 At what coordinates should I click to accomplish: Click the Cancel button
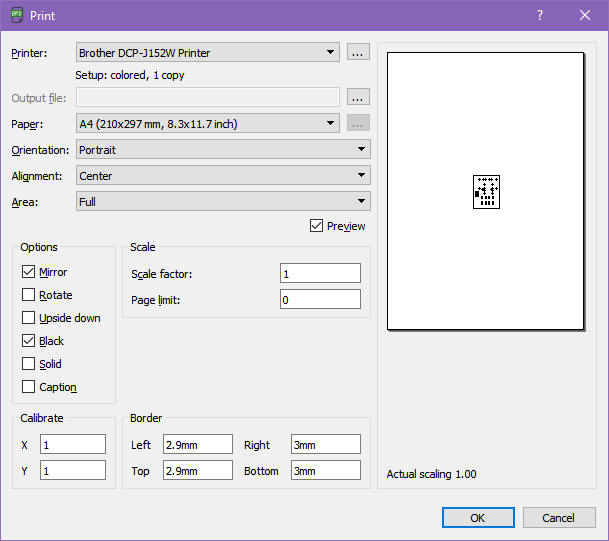[x=559, y=518]
